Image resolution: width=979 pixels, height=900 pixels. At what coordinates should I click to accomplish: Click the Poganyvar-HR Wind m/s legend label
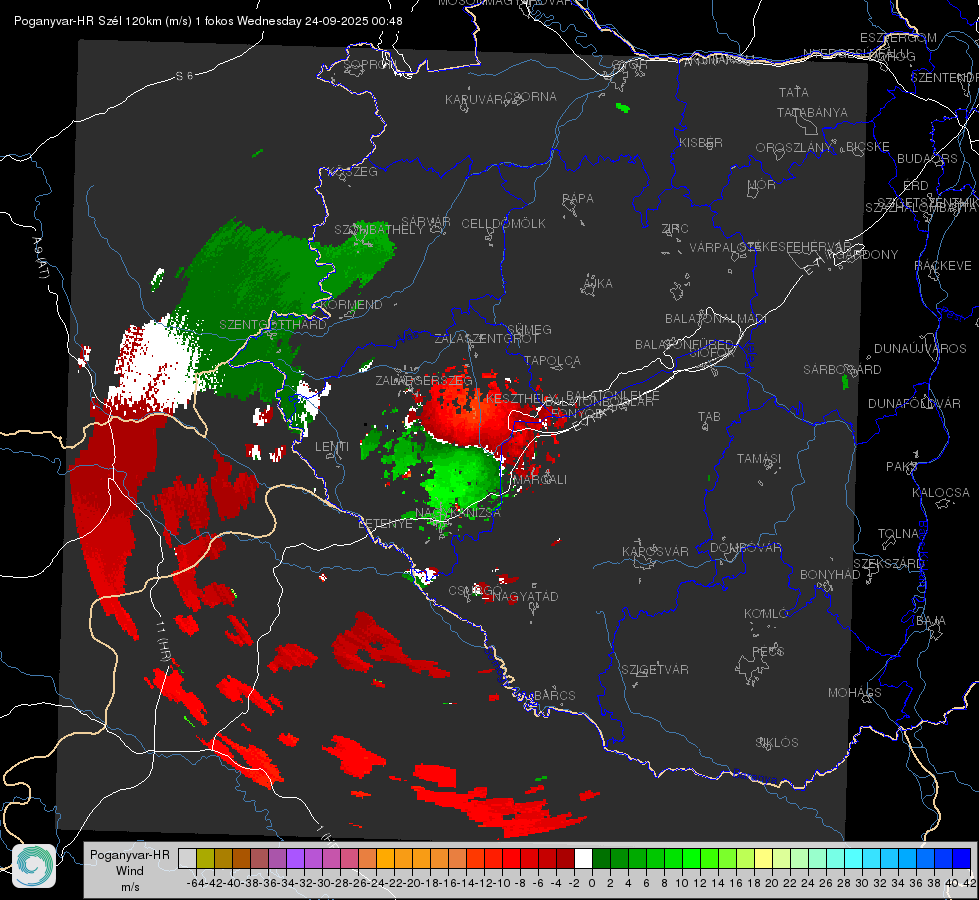click(130, 871)
